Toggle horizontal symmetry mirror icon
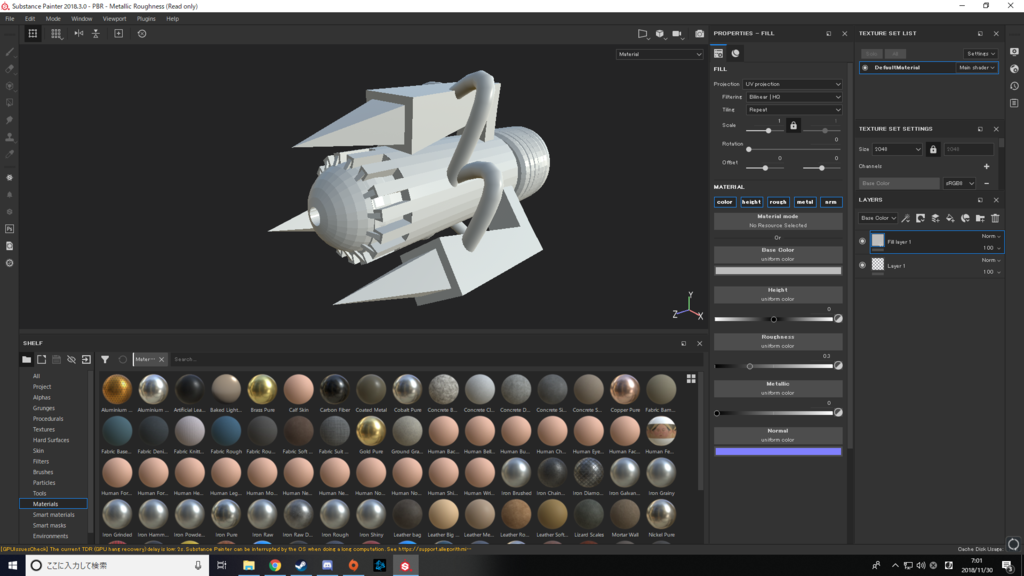 point(78,33)
